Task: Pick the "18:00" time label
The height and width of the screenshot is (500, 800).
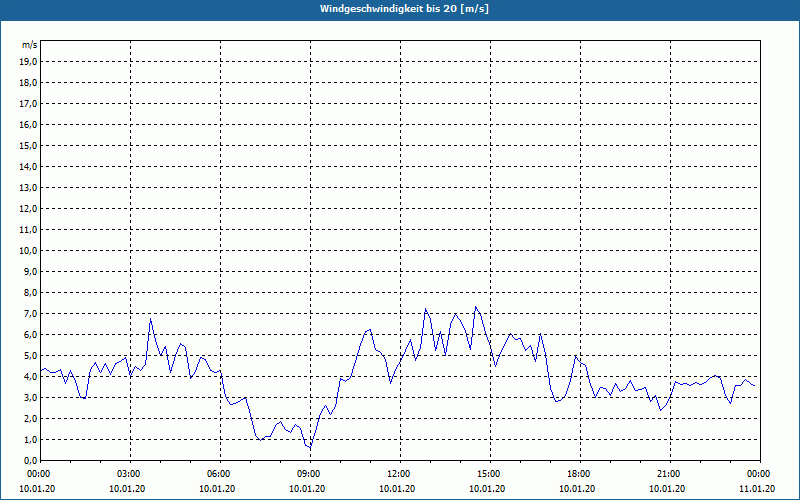Action: click(x=581, y=474)
